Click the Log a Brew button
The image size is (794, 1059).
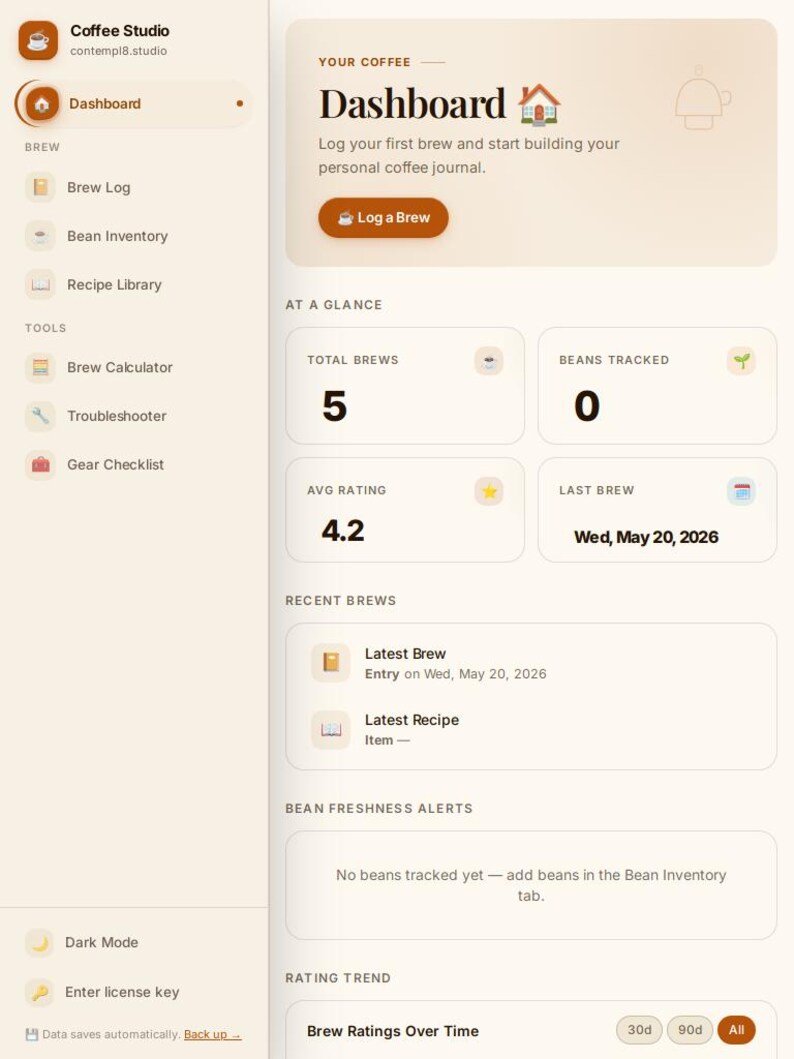coord(383,217)
